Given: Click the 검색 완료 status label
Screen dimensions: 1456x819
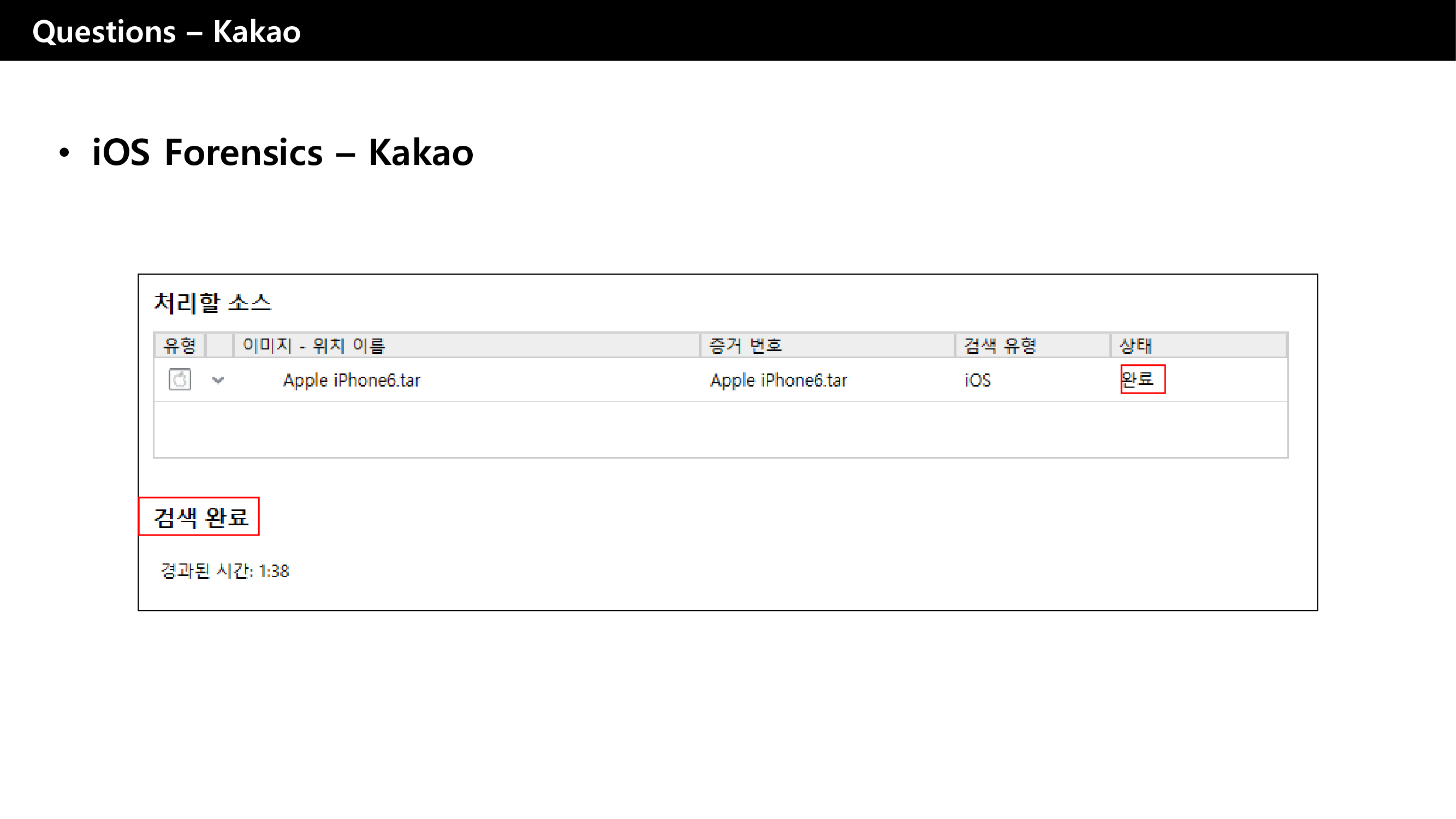Looking at the screenshot, I should (201, 517).
